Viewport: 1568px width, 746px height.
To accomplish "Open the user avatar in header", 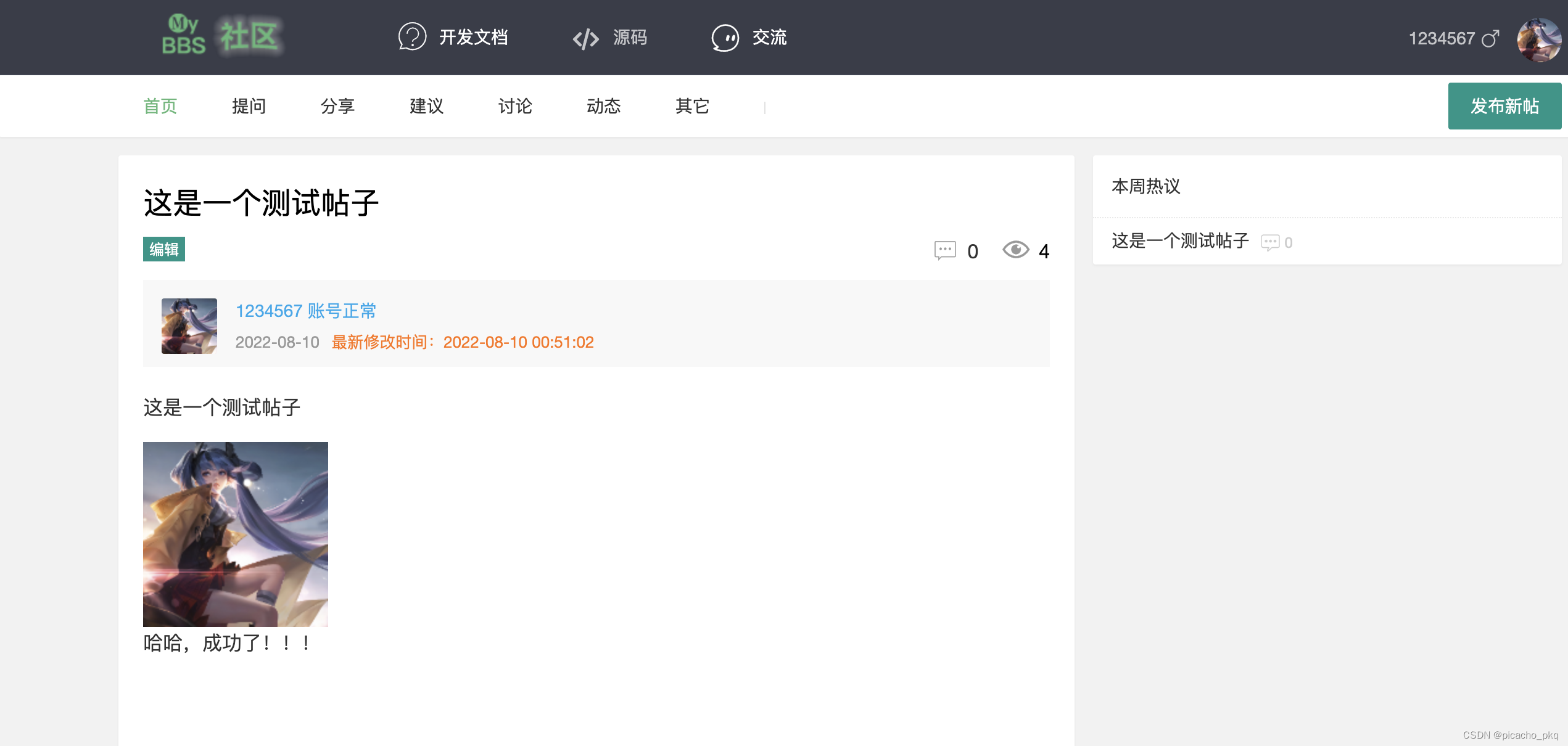I will [1538, 39].
